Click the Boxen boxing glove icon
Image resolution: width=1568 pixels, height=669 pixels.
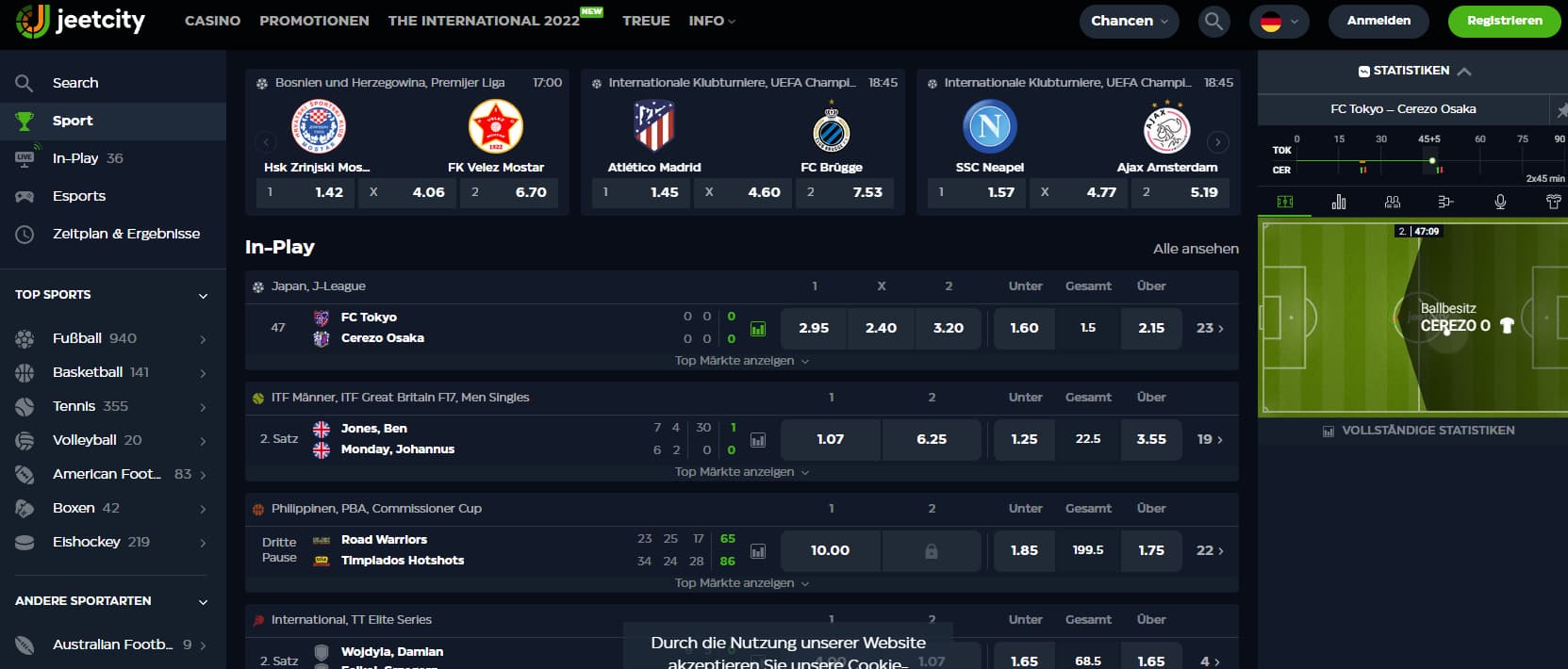click(25, 508)
